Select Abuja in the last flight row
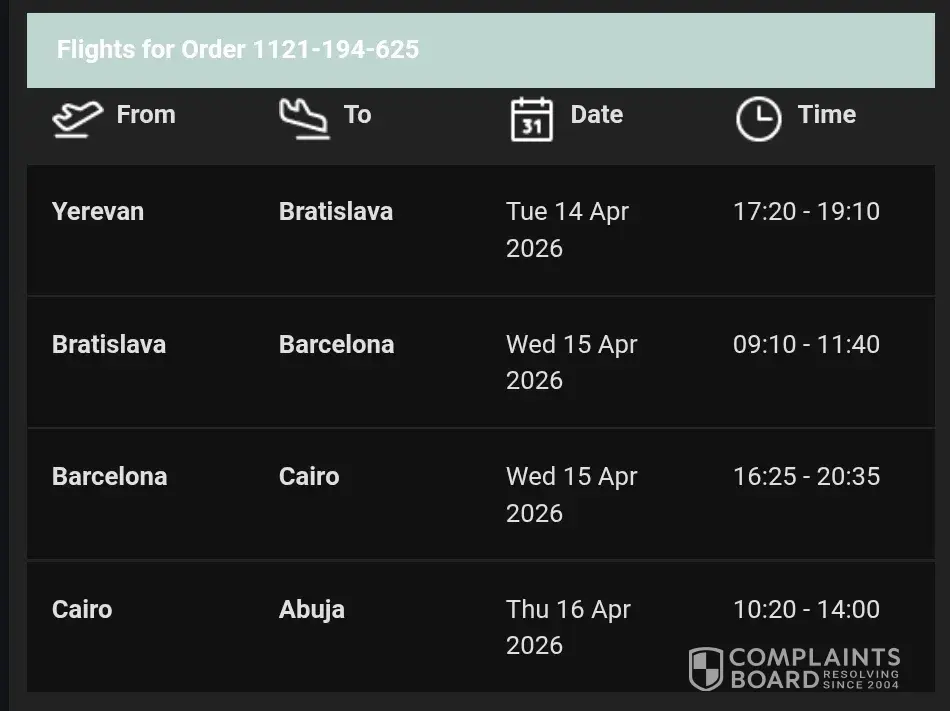 click(312, 610)
